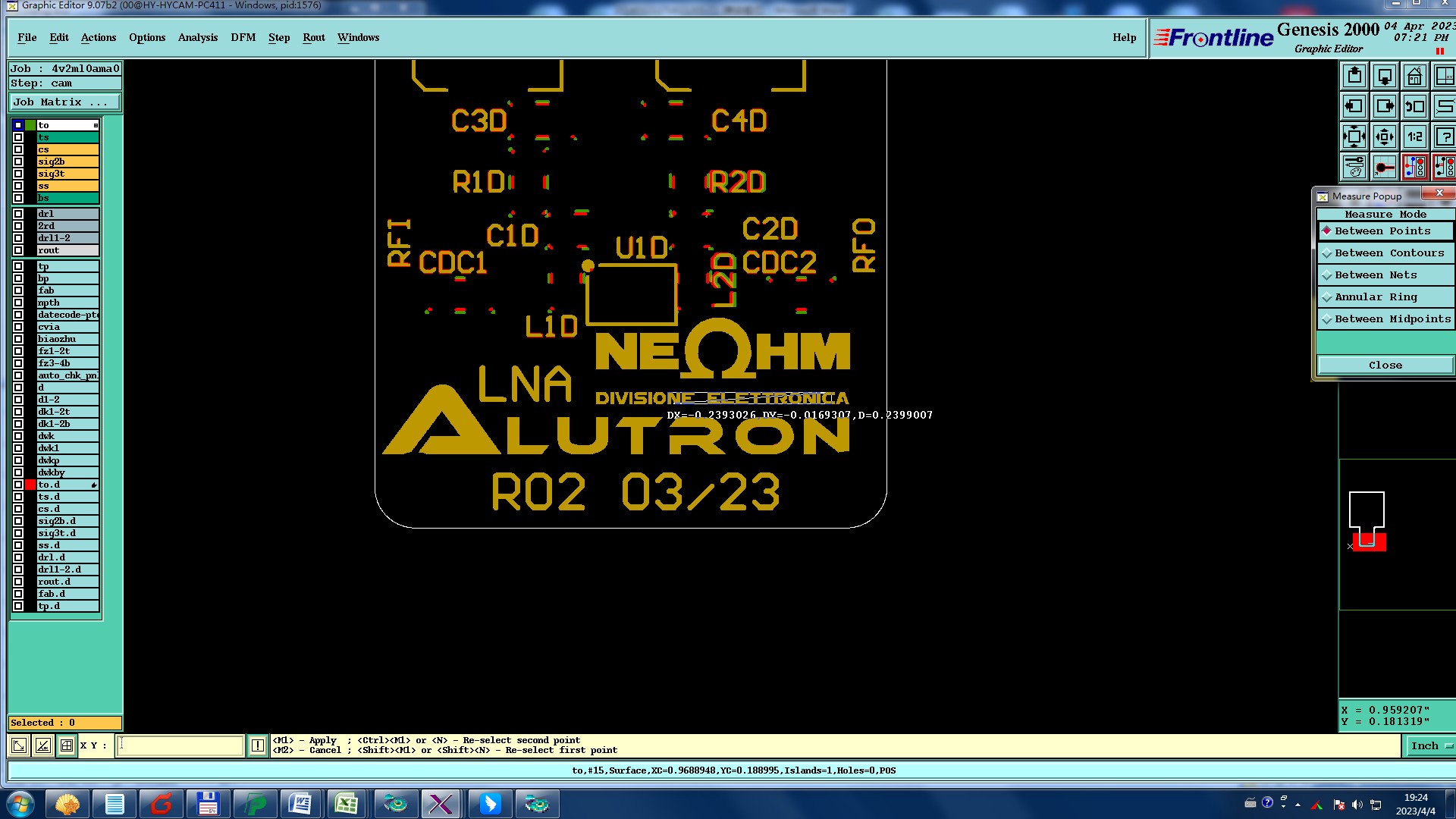
Task: Select the dwkby layer row
Action: (x=68, y=472)
